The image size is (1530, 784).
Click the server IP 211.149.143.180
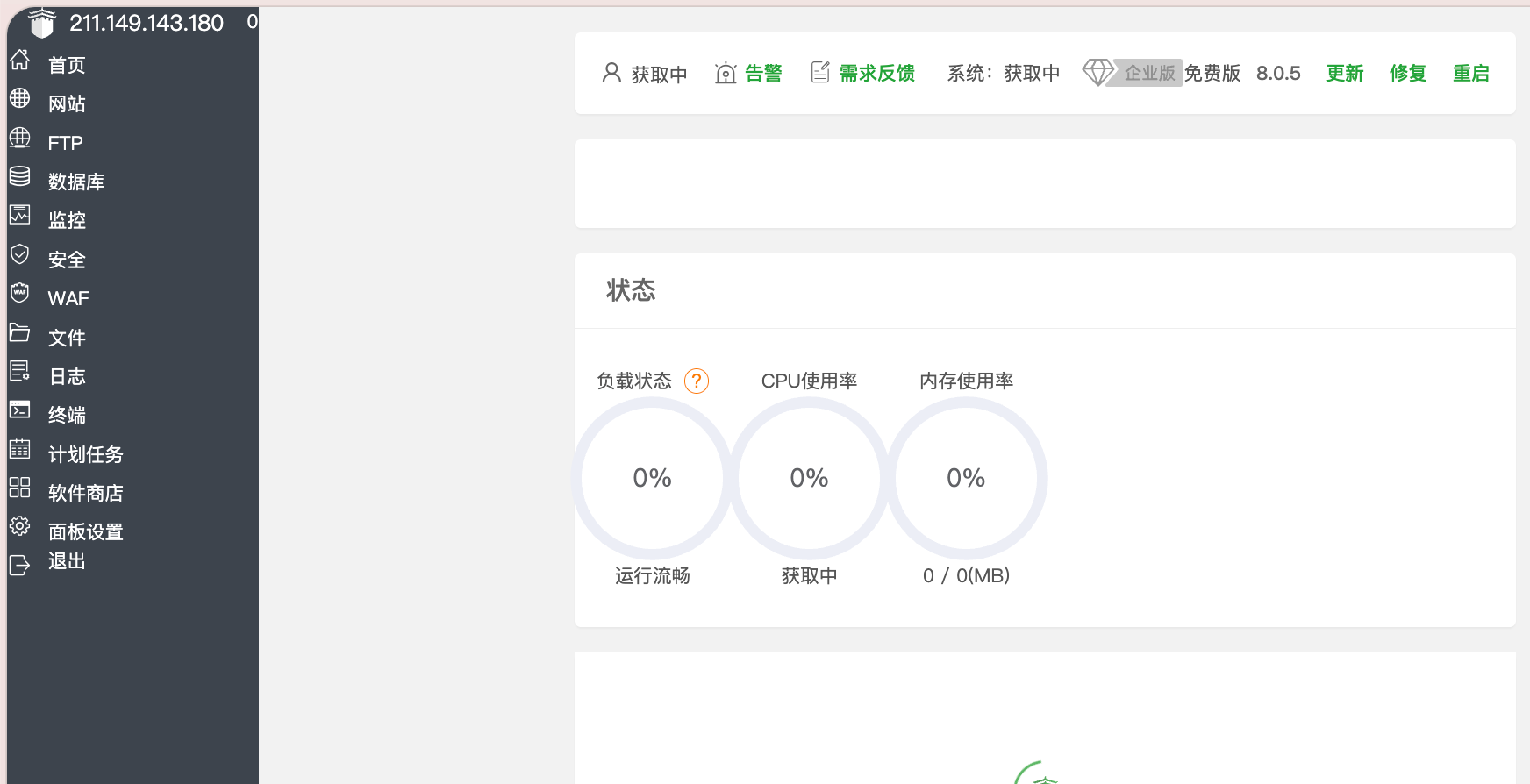coord(147,23)
